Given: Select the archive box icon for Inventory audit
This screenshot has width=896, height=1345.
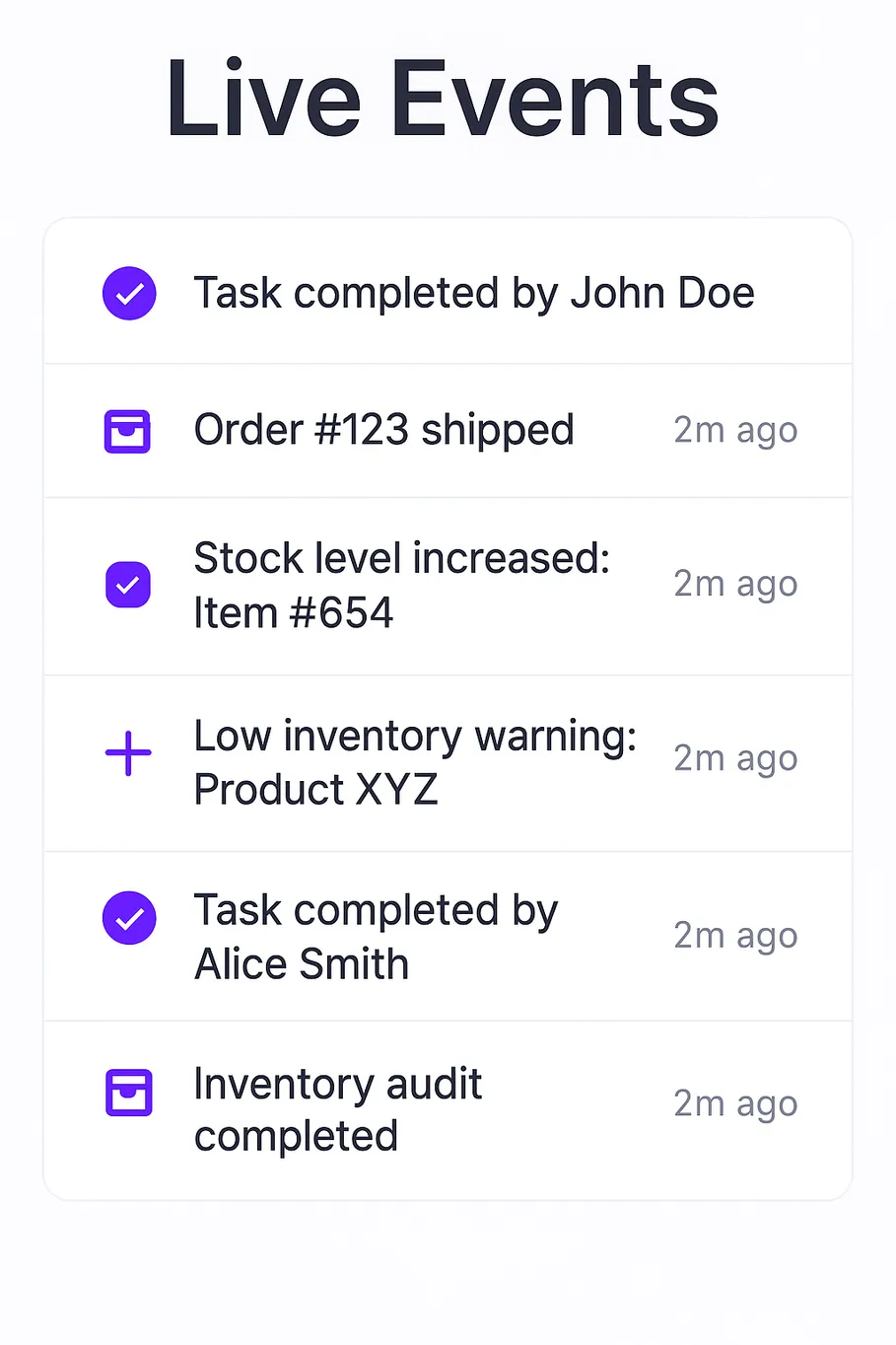Looking at the screenshot, I should tap(128, 1093).
